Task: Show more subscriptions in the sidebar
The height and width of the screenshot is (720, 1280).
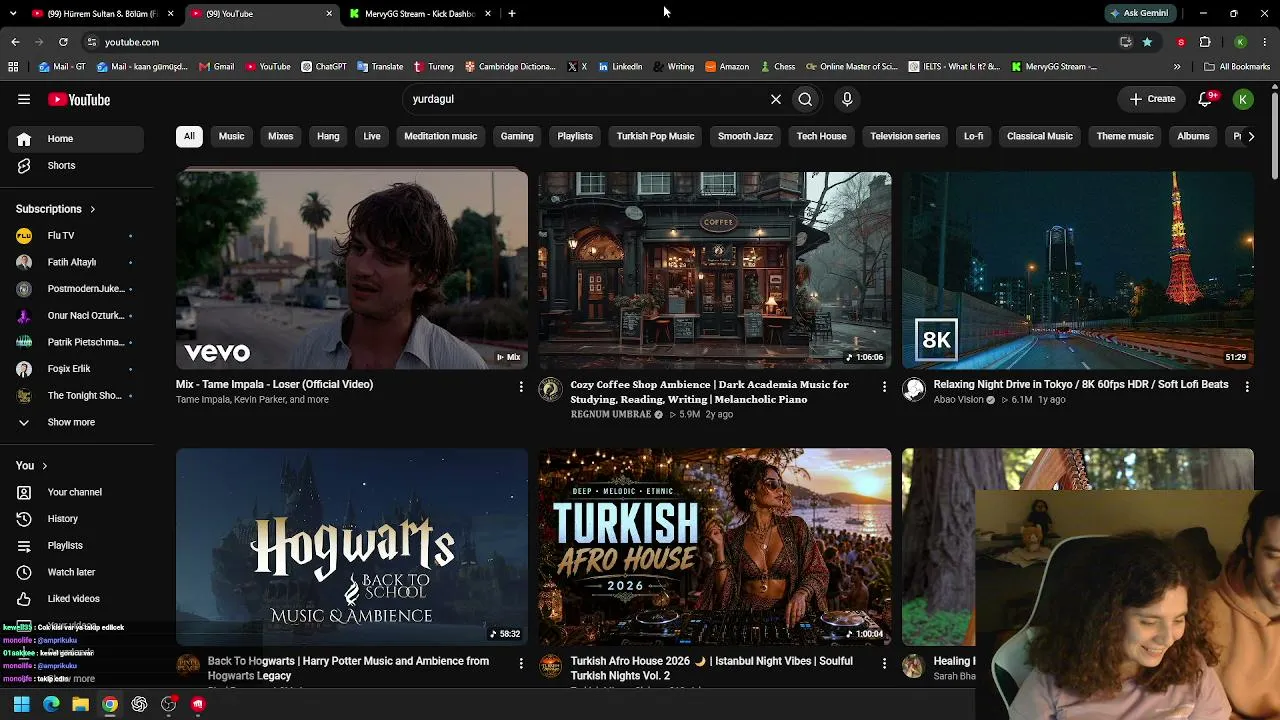Action: click(77, 422)
